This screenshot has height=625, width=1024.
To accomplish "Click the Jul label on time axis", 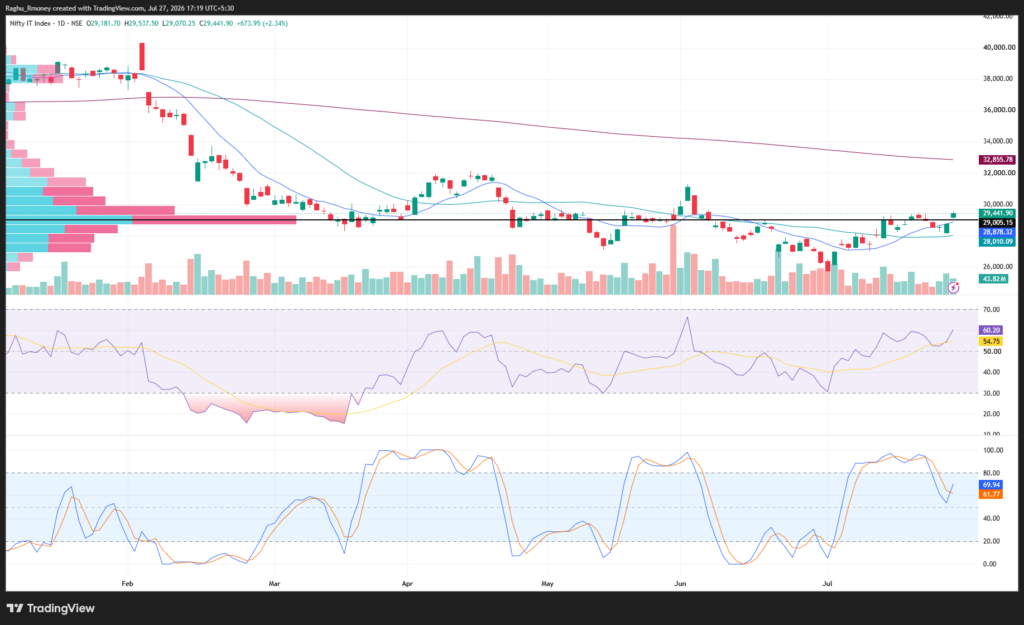I will coord(827,584).
